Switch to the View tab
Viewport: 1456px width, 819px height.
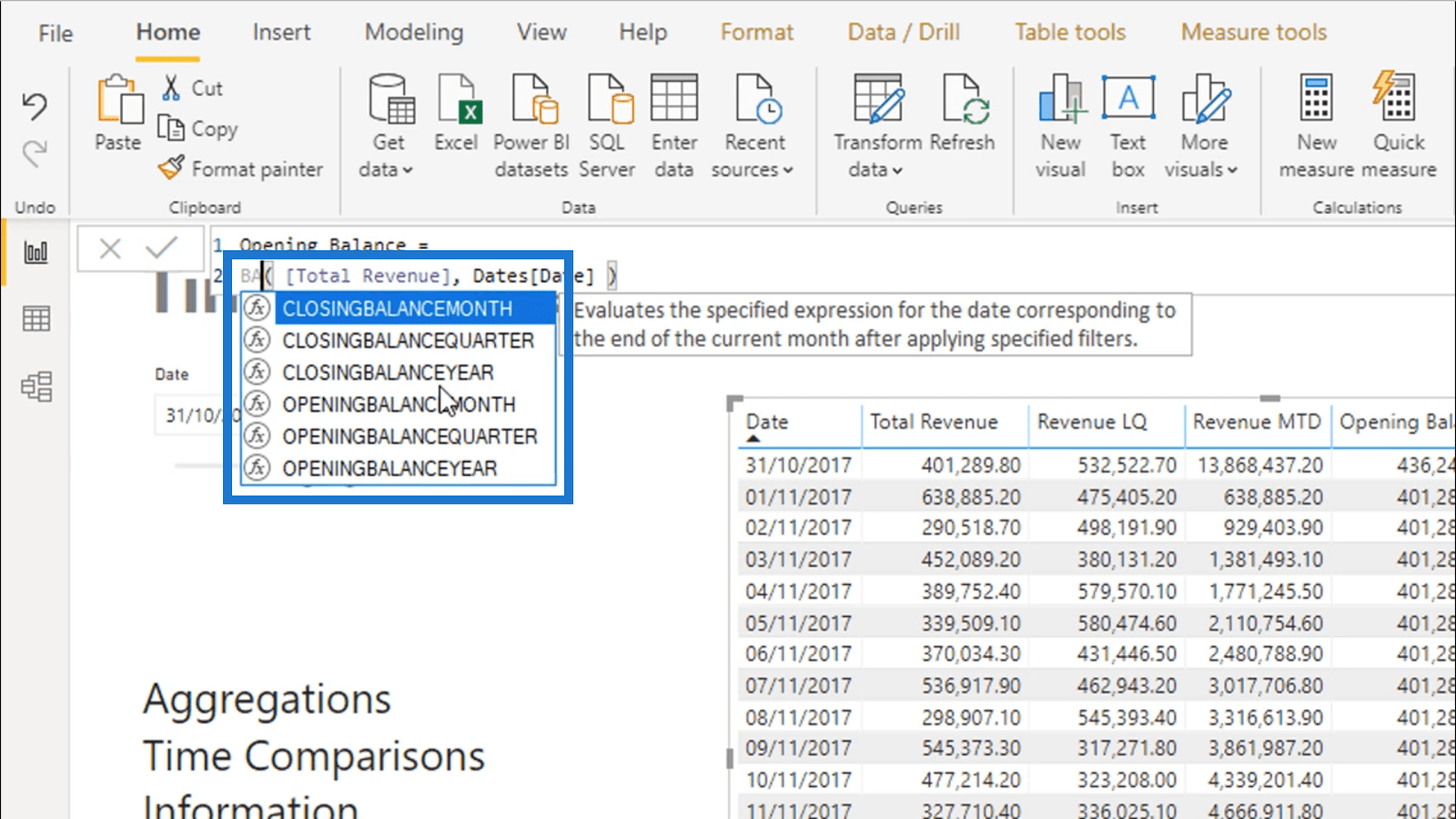(x=541, y=32)
